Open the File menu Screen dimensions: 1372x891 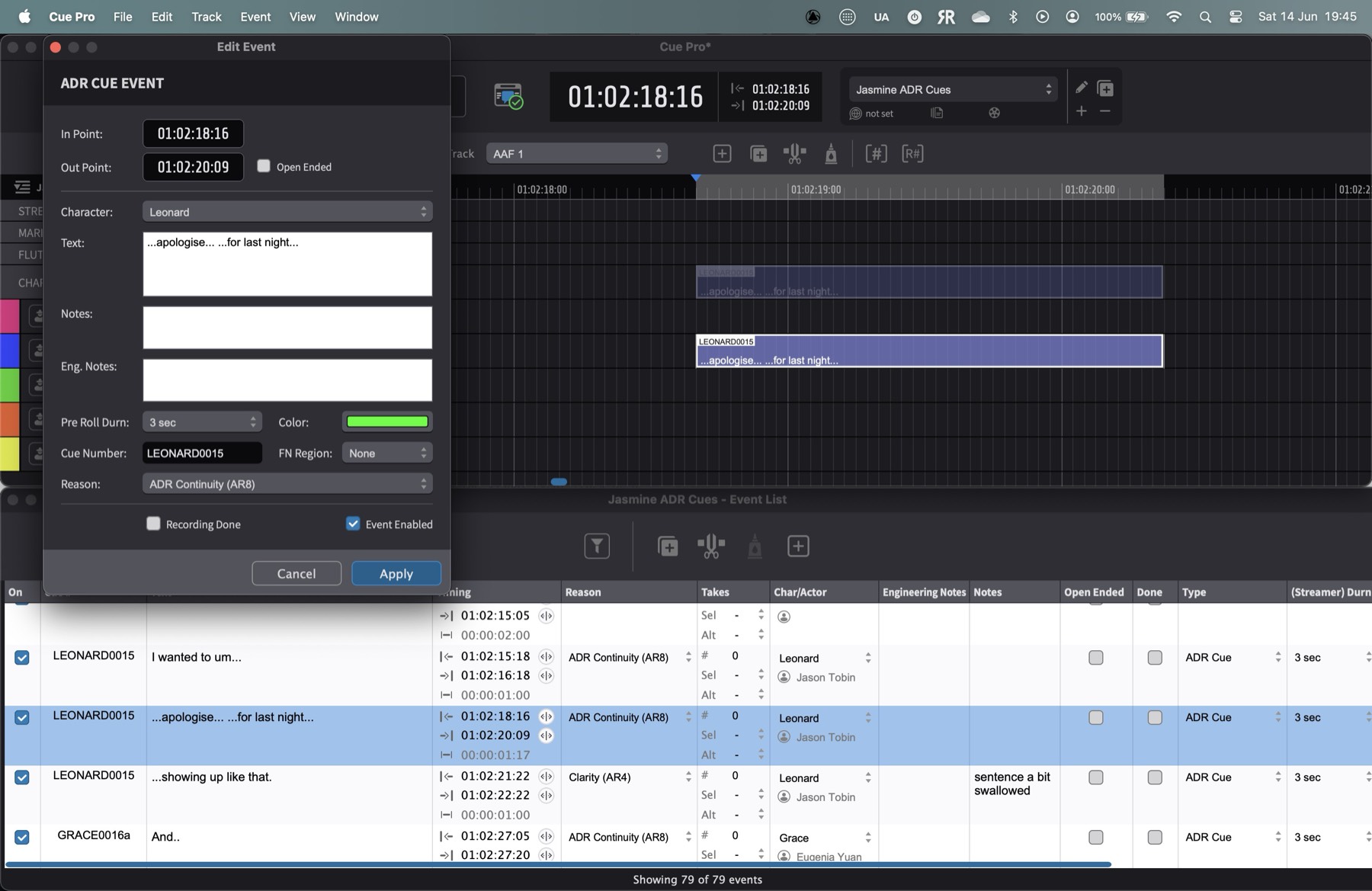click(123, 17)
